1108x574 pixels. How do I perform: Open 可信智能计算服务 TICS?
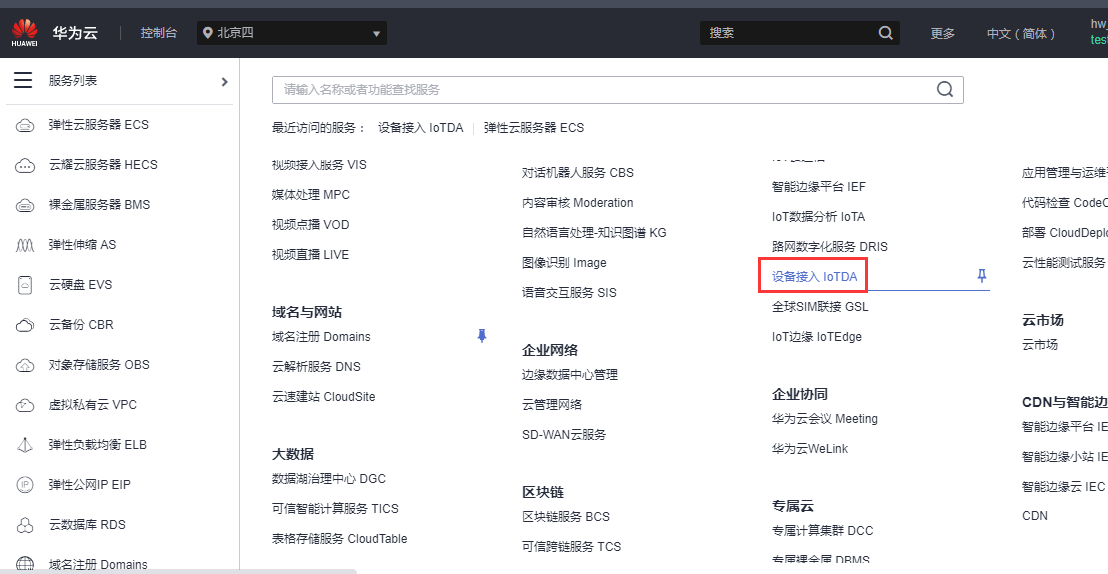(335, 508)
